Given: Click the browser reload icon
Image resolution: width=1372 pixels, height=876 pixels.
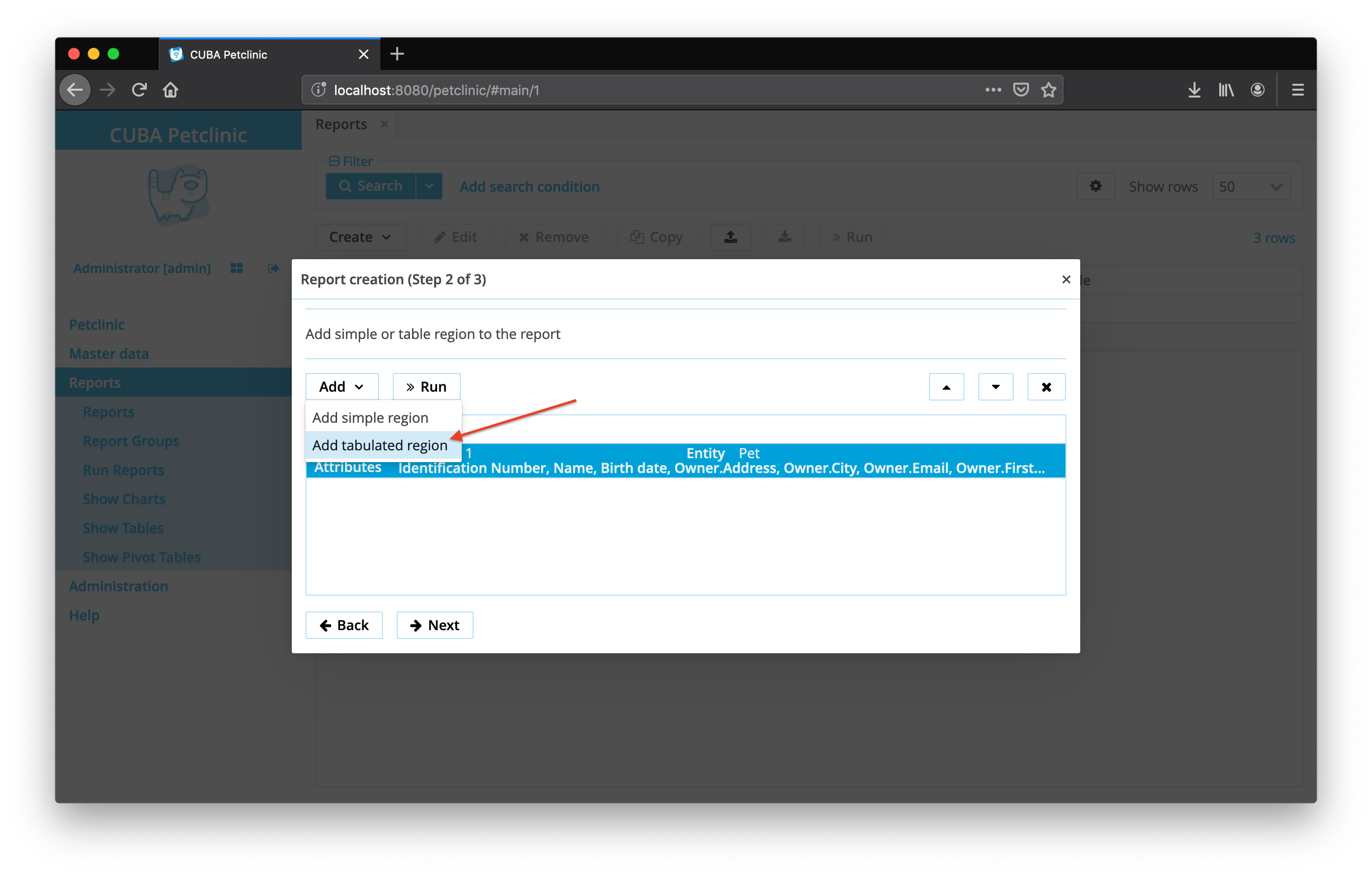Looking at the screenshot, I should coord(139,90).
